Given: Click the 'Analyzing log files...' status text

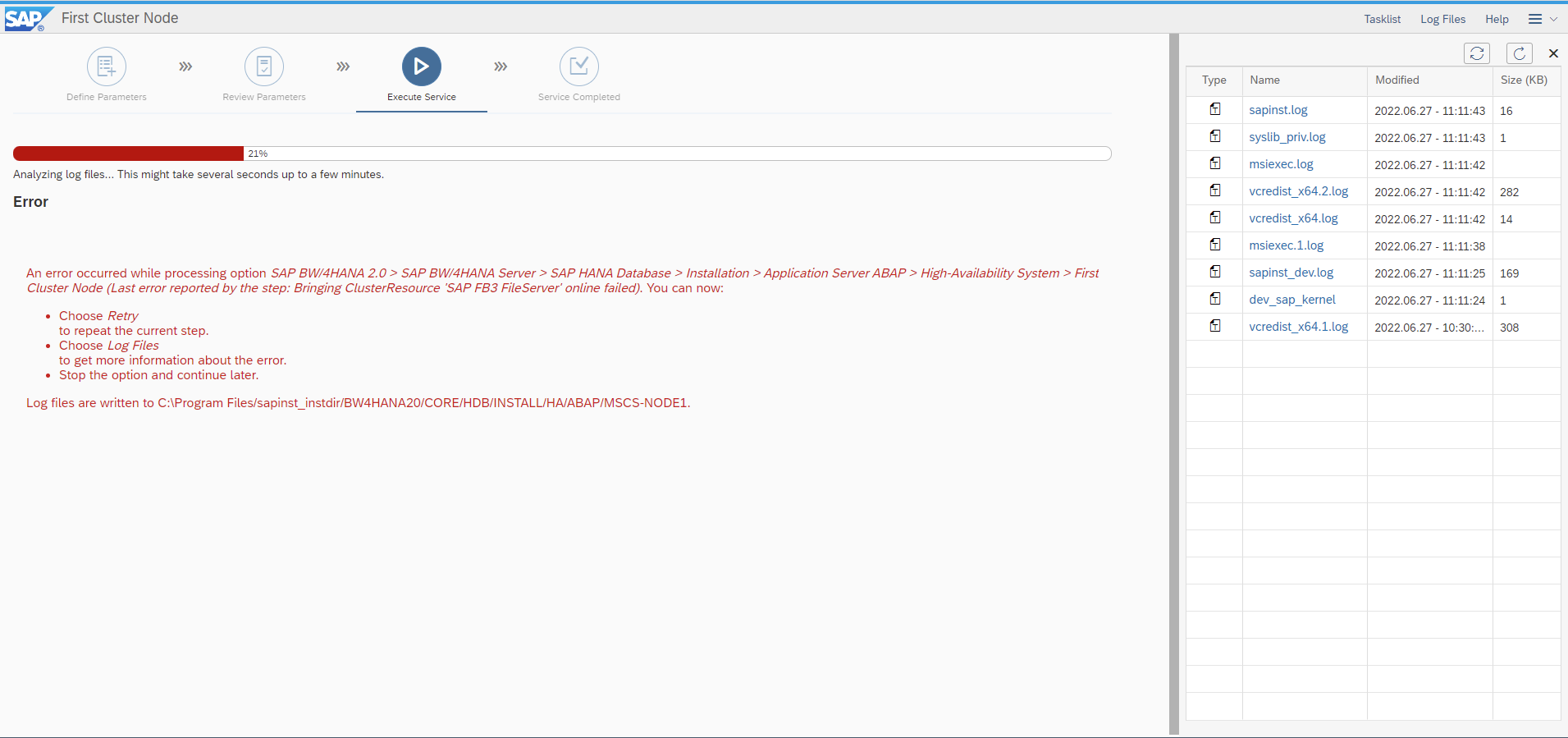Looking at the screenshot, I should (x=199, y=175).
